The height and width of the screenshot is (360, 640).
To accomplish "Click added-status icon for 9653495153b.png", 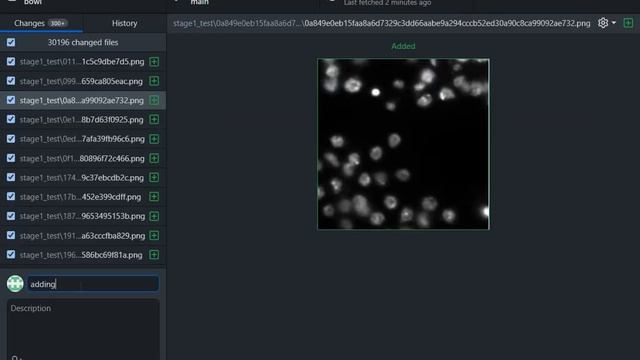I will pyautogui.click(x=154, y=216).
